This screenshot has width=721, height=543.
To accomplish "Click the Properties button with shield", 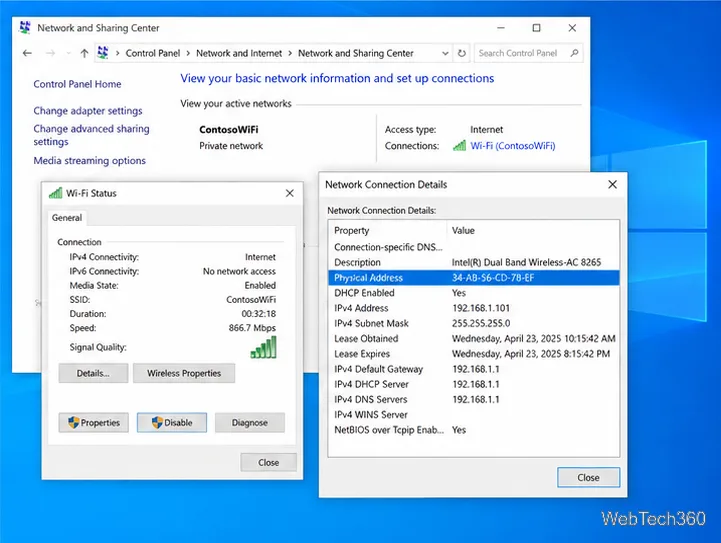I will tap(93, 423).
